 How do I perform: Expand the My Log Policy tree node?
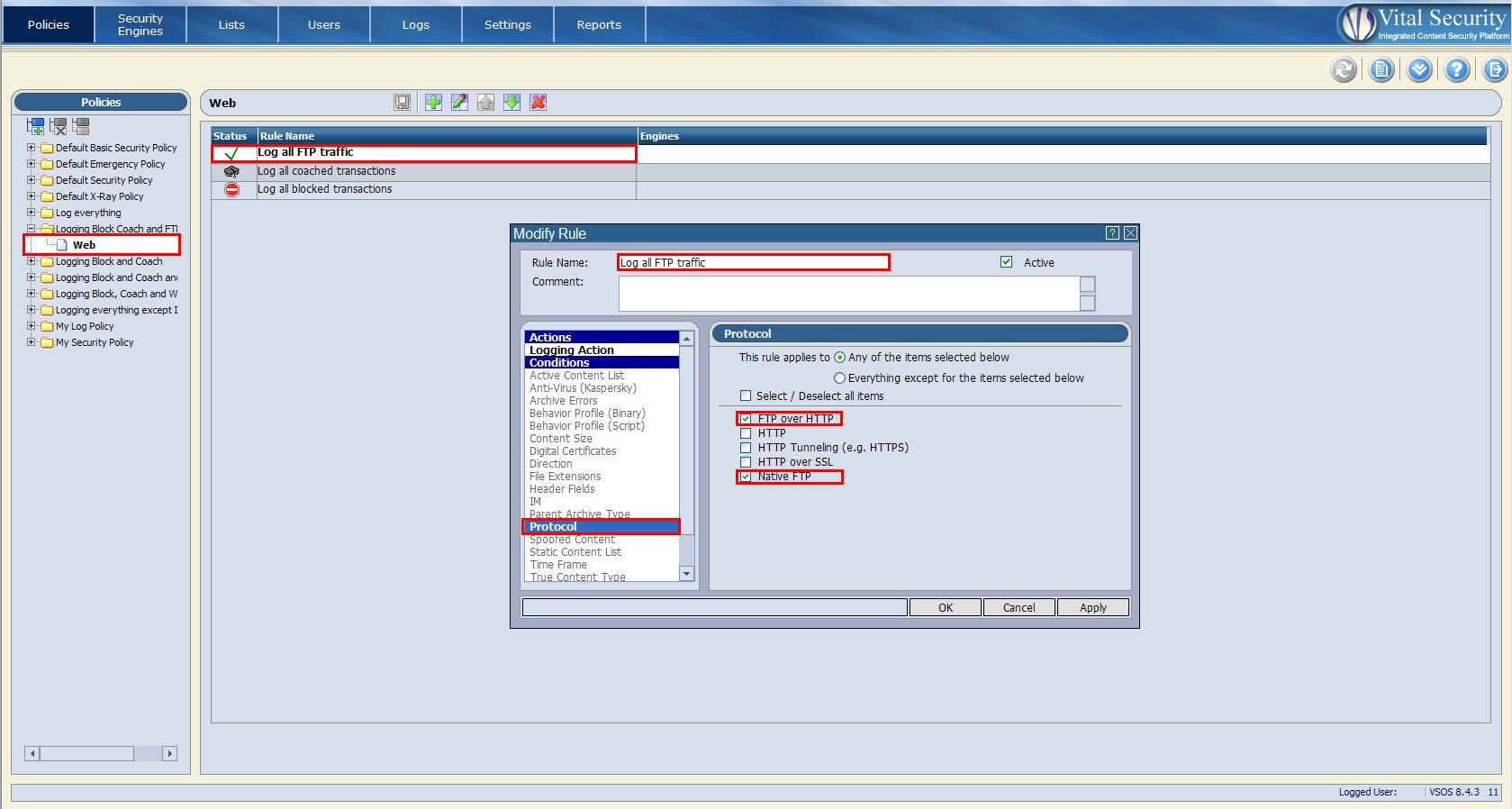coord(32,326)
